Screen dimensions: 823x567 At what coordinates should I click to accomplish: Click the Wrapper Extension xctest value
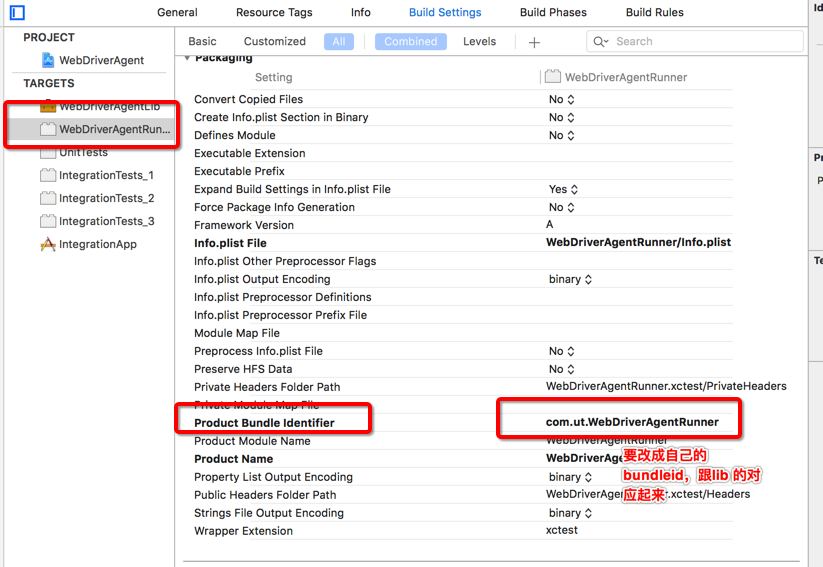tap(562, 530)
